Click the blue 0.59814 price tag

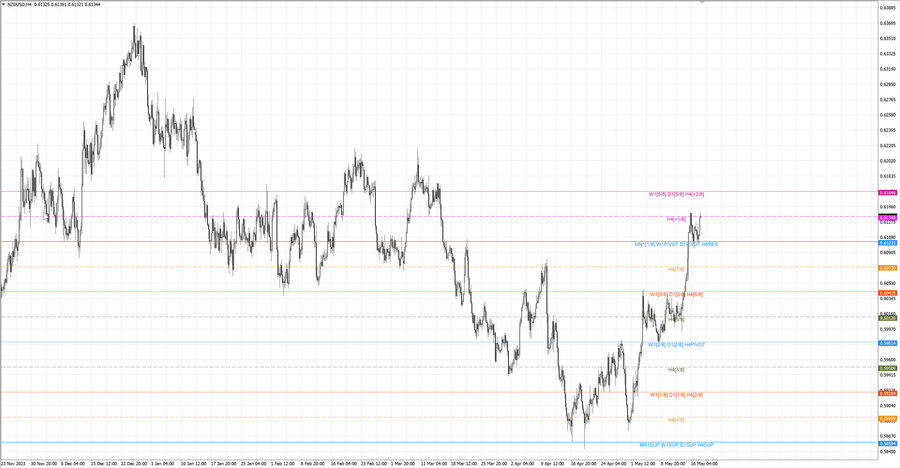tap(887, 343)
